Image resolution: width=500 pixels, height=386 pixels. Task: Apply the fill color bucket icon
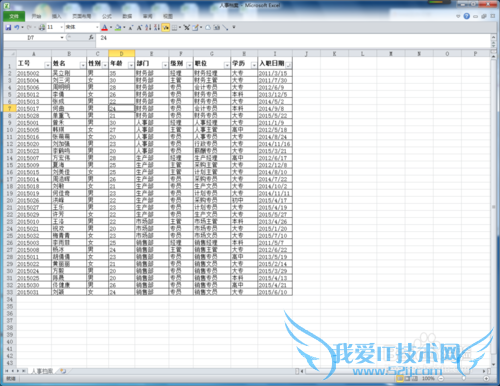[x=118, y=27]
